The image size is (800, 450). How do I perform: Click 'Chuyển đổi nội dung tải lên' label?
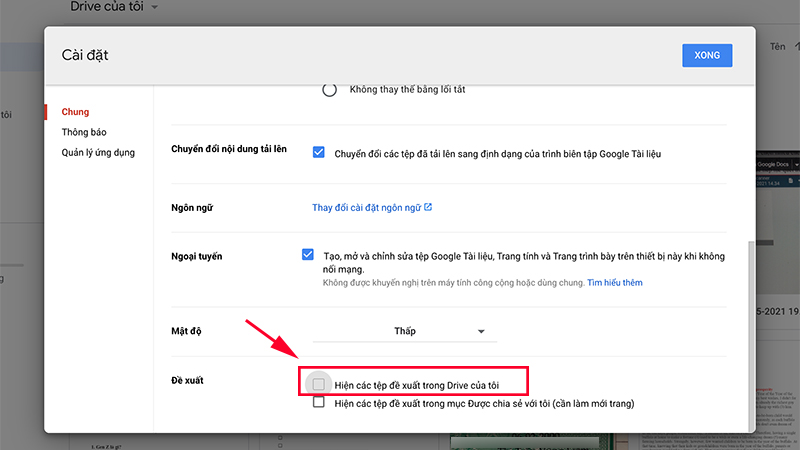coord(229,149)
